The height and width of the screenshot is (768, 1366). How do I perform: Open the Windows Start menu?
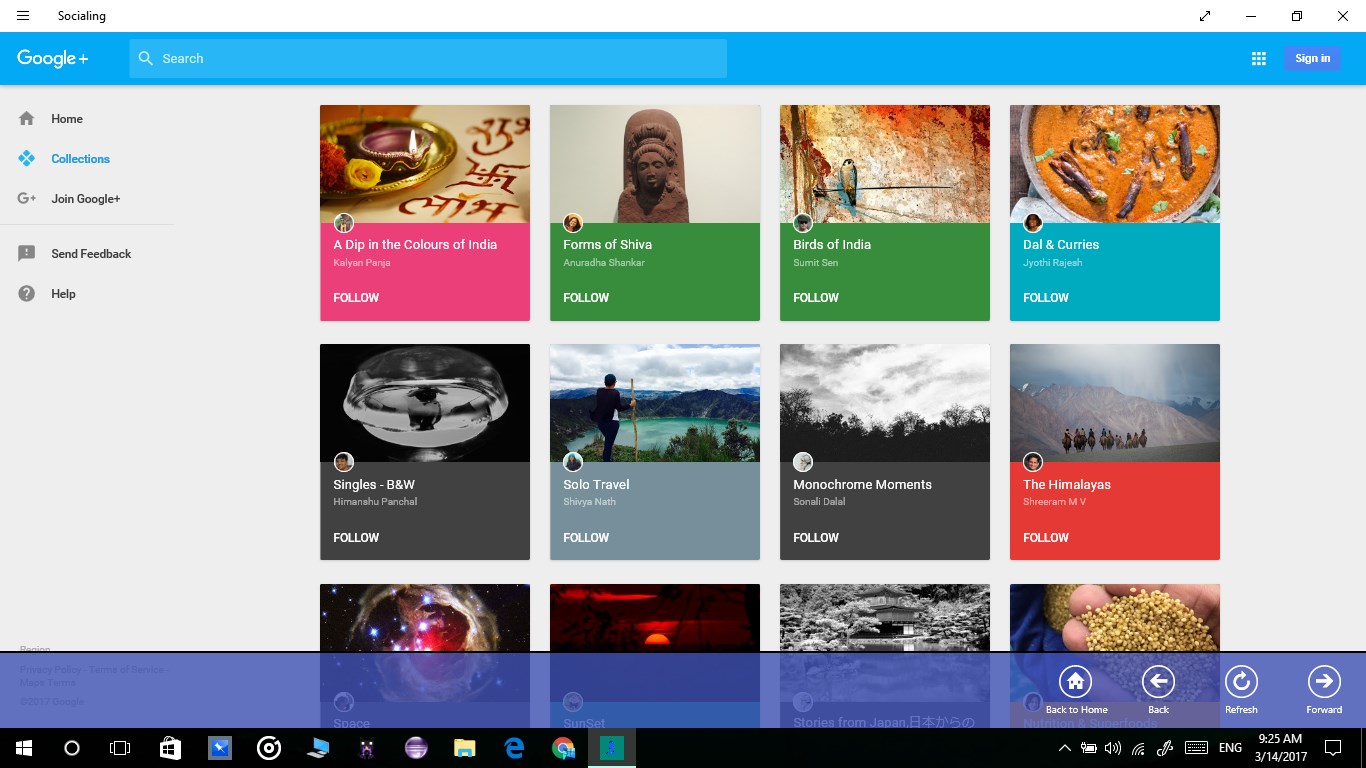[x=24, y=748]
